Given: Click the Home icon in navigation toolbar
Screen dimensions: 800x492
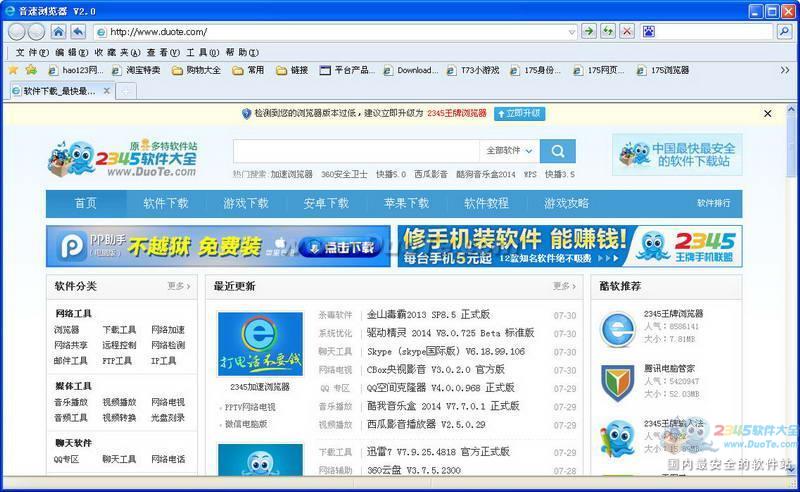Looking at the screenshot, I should 58,31.
